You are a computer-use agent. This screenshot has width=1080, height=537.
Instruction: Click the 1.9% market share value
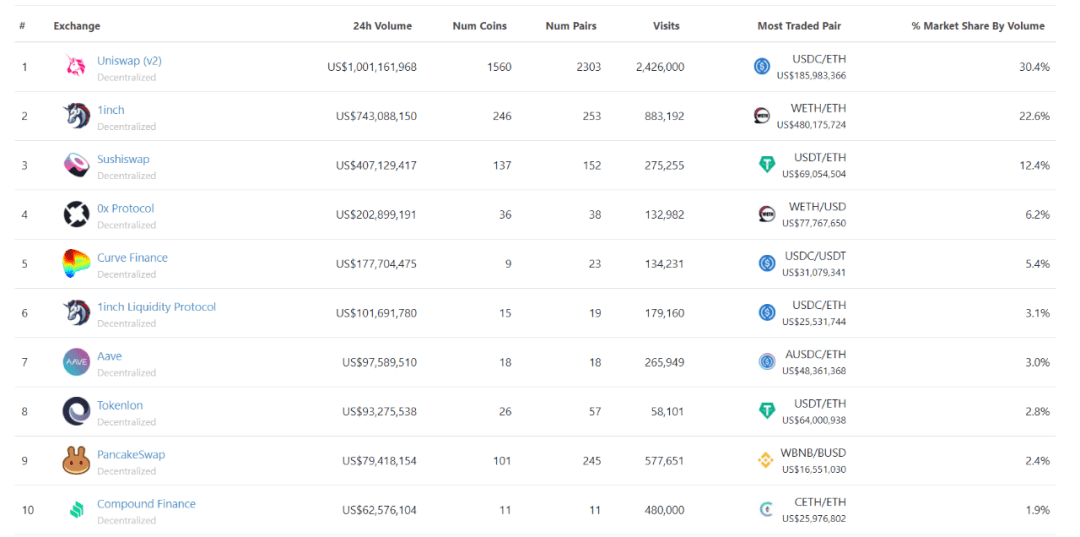1037,510
